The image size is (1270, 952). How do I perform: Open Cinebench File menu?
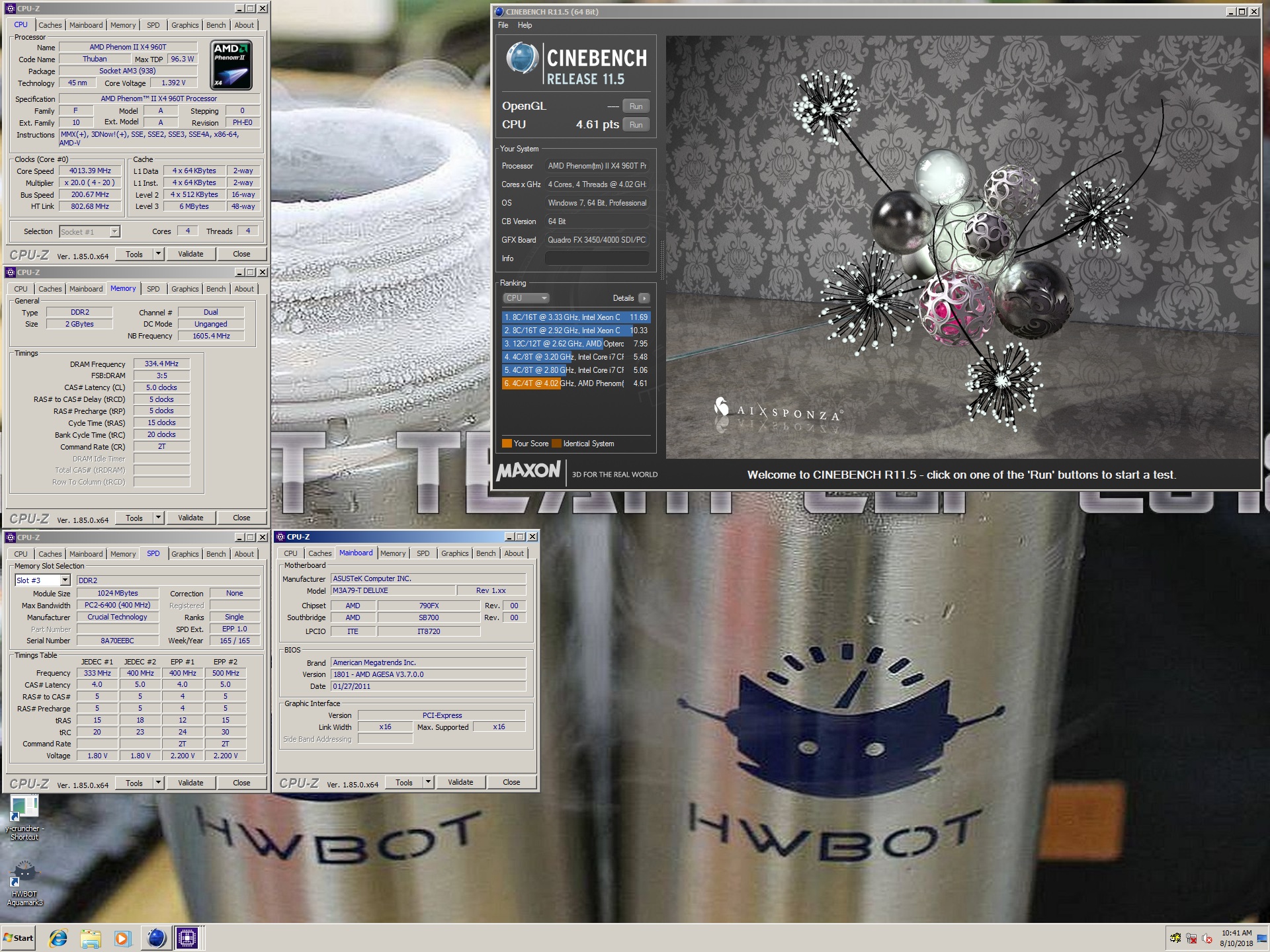pyautogui.click(x=503, y=25)
